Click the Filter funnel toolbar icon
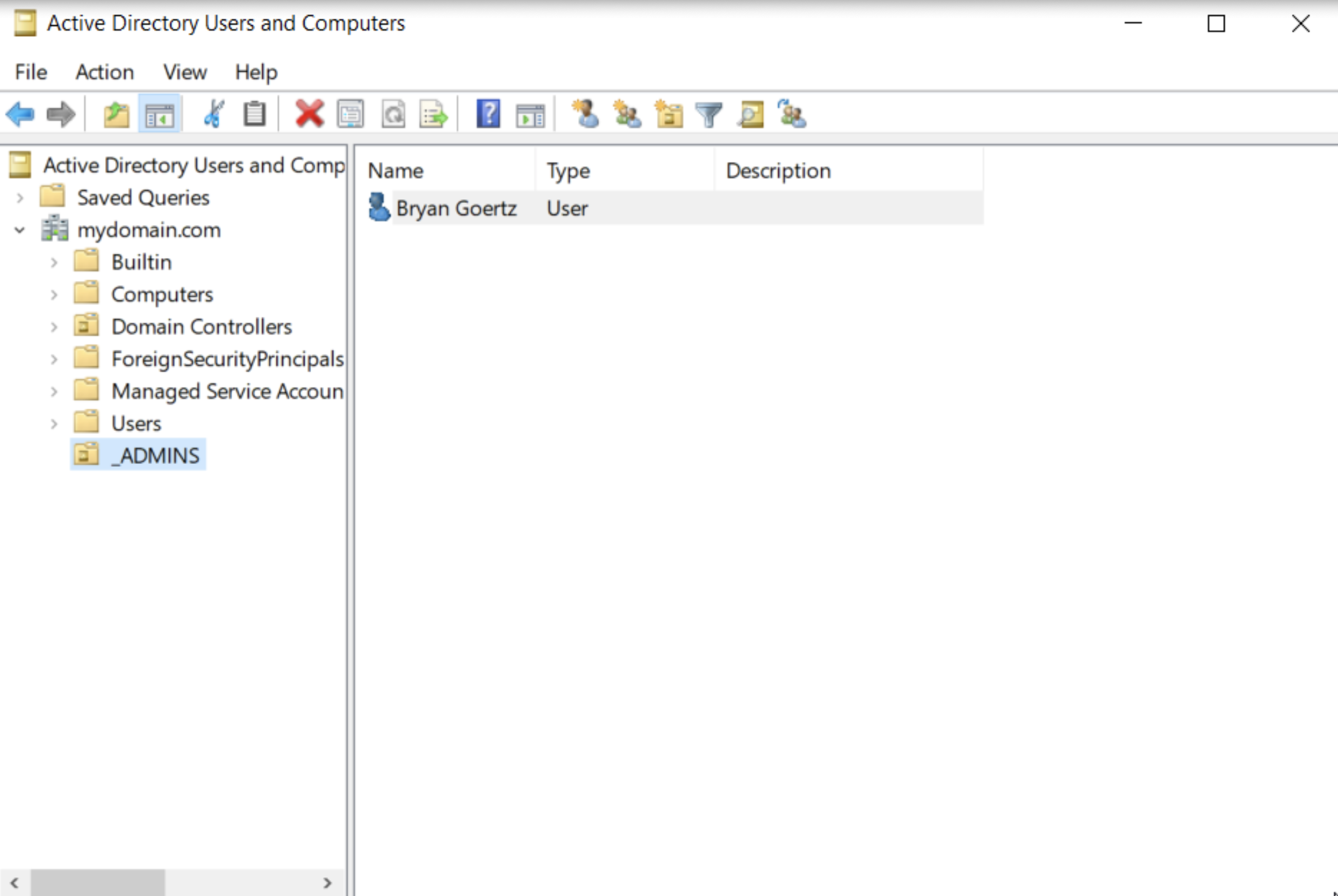This screenshot has height=896, width=1338. pyautogui.click(x=709, y=113)
